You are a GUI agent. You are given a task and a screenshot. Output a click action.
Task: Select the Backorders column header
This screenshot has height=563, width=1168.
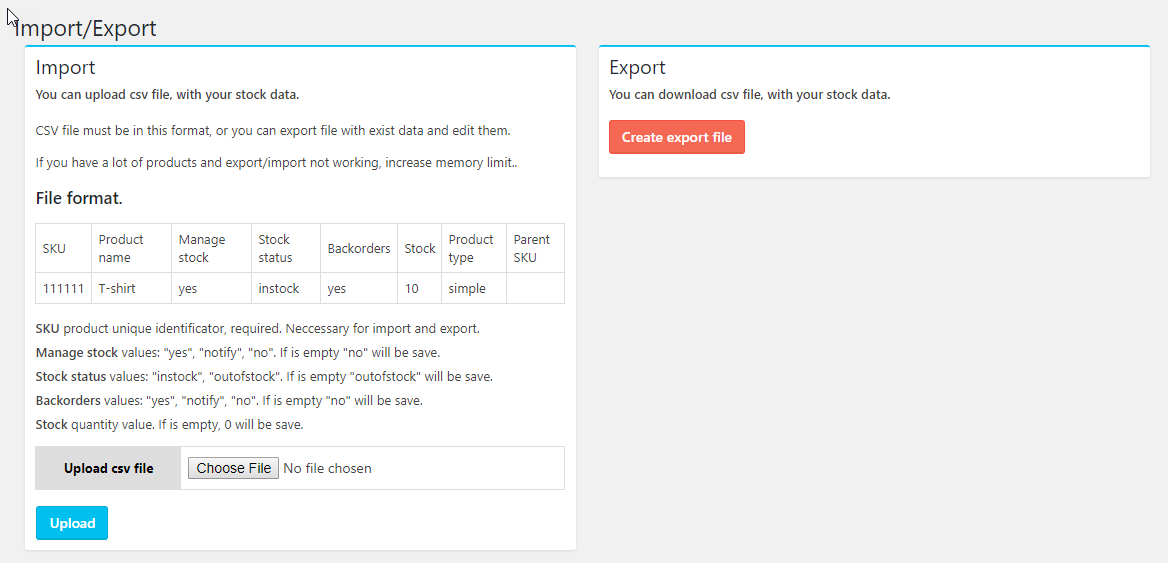point(358,248)
